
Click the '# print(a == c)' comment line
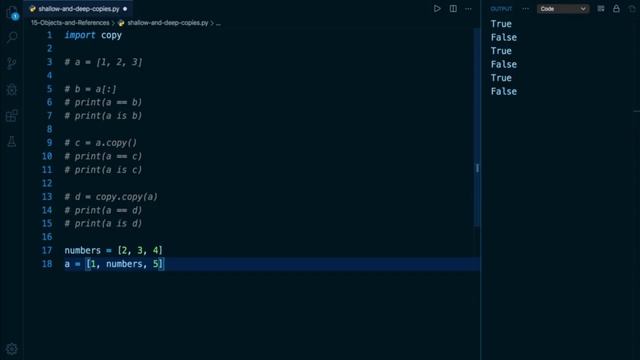point(103,156)
